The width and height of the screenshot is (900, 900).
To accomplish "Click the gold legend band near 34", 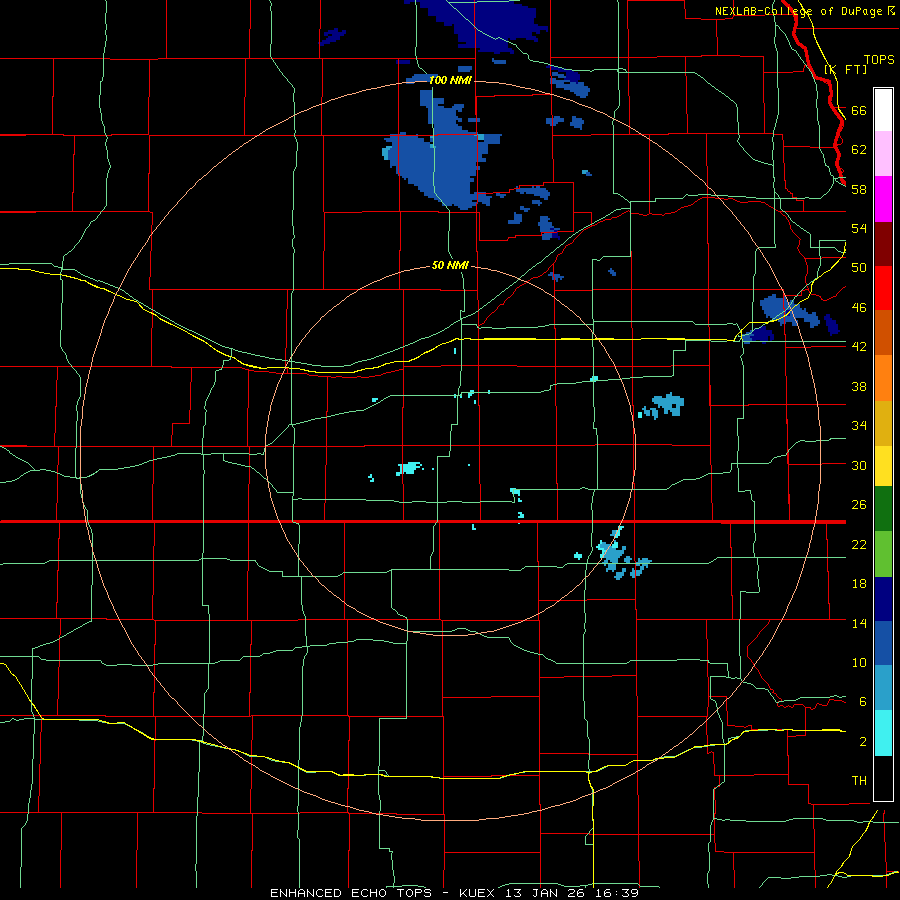I will coord(883,422).
